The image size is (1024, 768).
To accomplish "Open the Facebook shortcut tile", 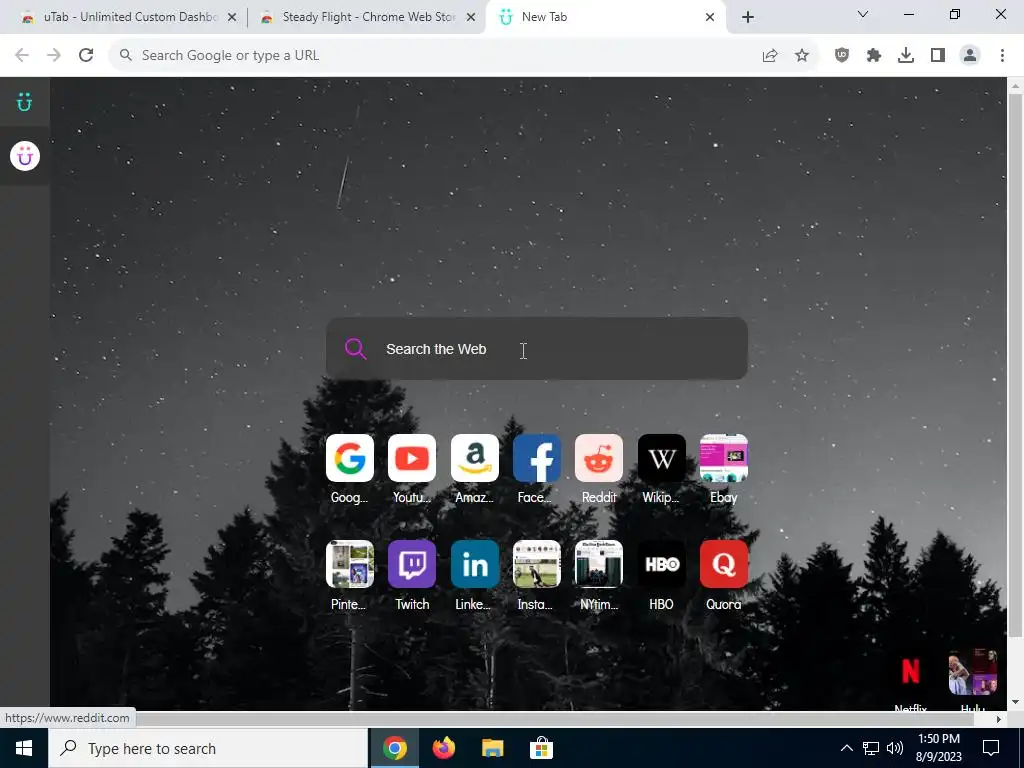I will tap(537, 458).
